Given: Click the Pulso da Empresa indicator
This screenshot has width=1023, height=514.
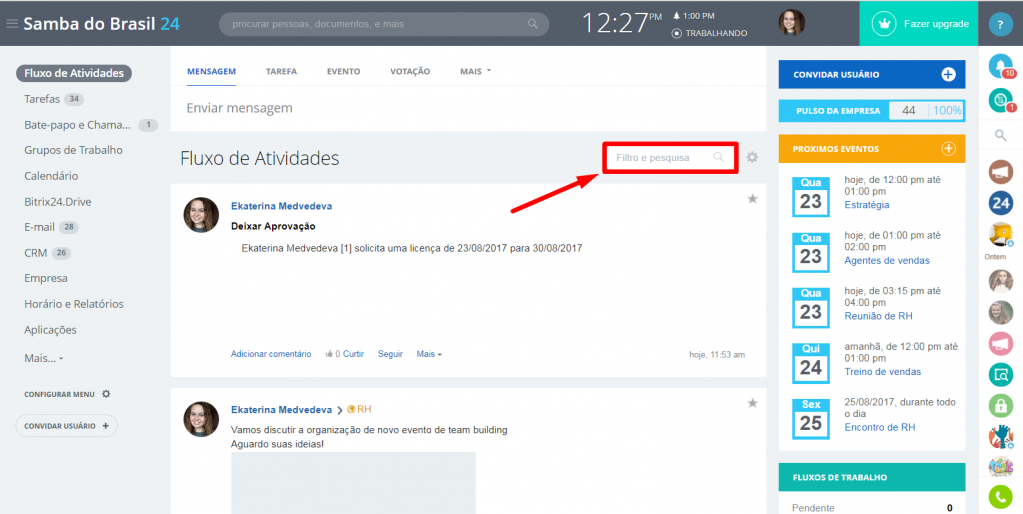Looking at the screenshot, I should [872, 111].
